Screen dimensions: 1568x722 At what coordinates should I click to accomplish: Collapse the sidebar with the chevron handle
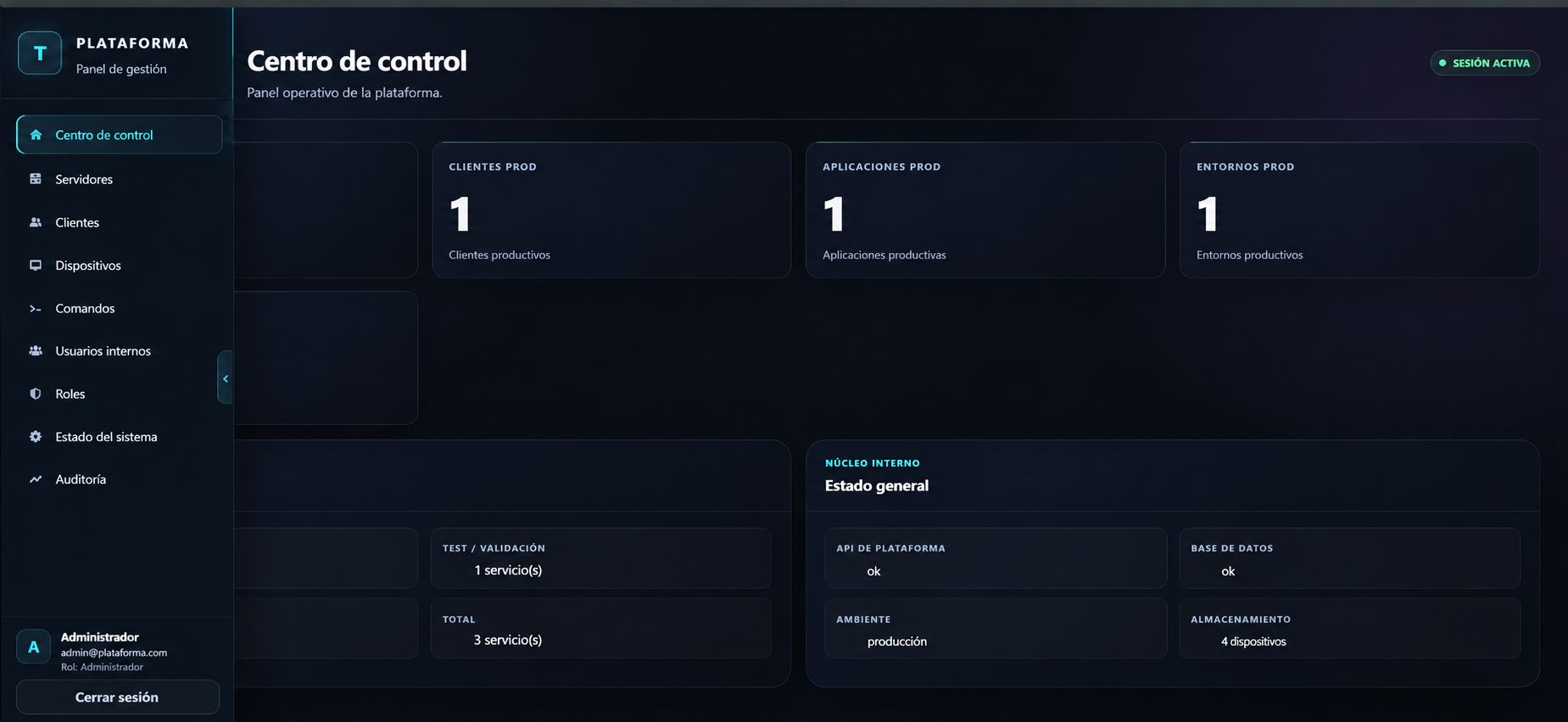226,378
